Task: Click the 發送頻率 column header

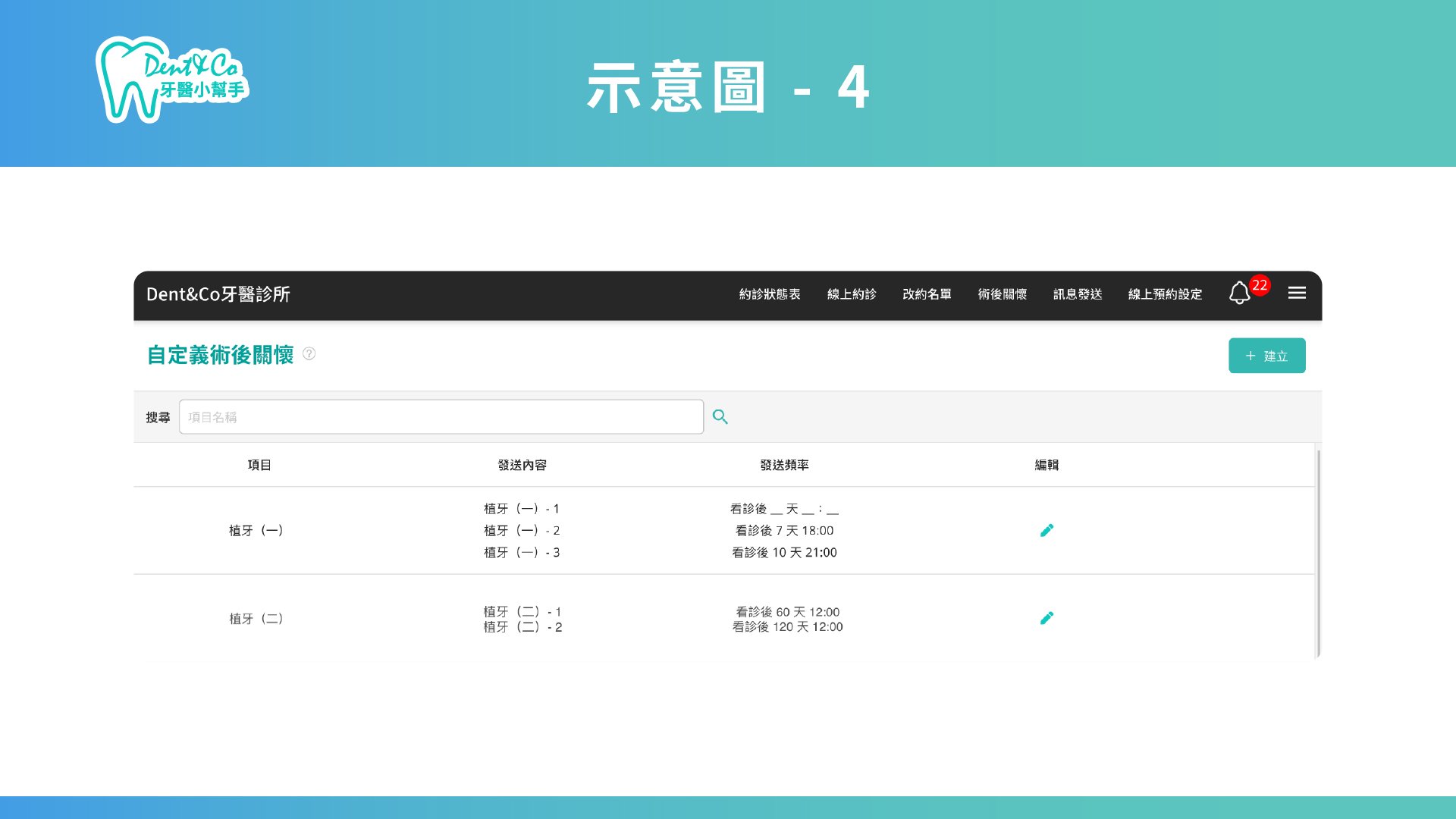Action: (784, 465)
